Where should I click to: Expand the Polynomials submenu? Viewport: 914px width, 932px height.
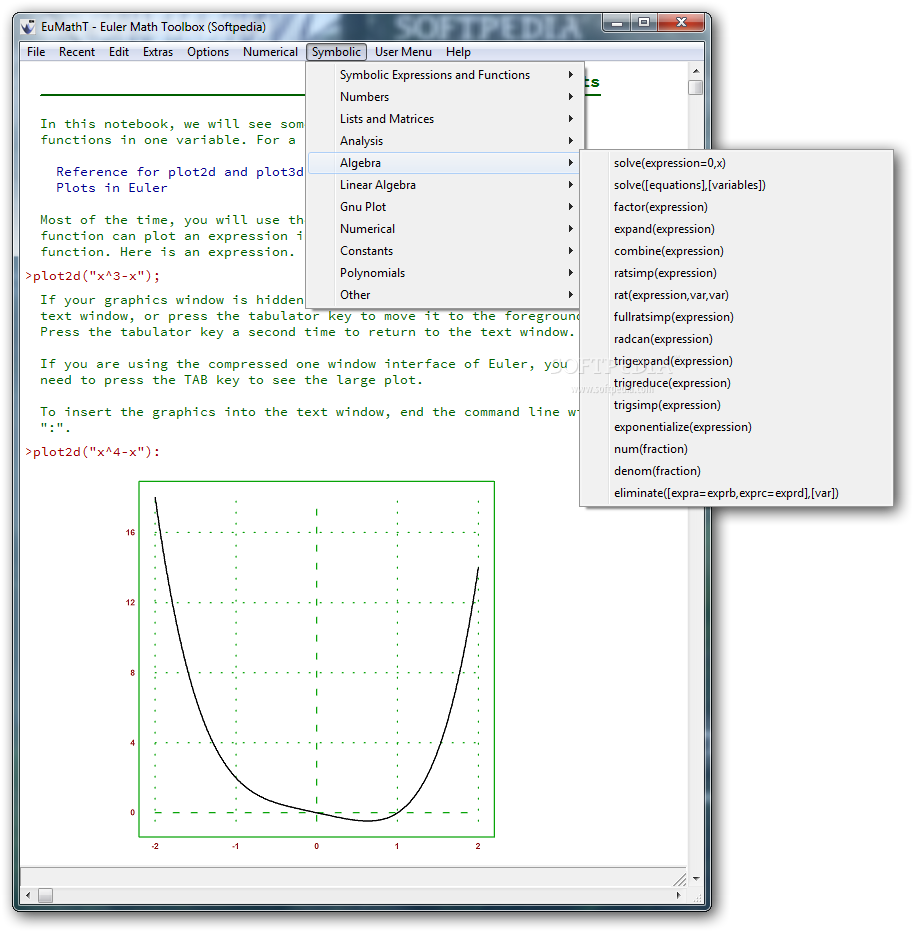point(445,273)
